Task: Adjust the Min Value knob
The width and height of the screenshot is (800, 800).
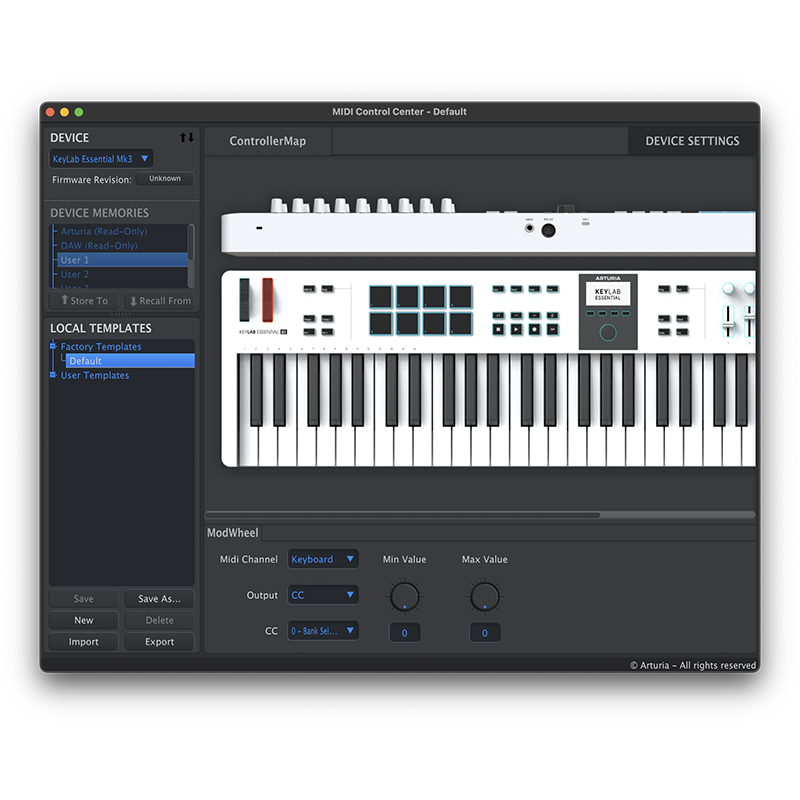Action: 404,597
